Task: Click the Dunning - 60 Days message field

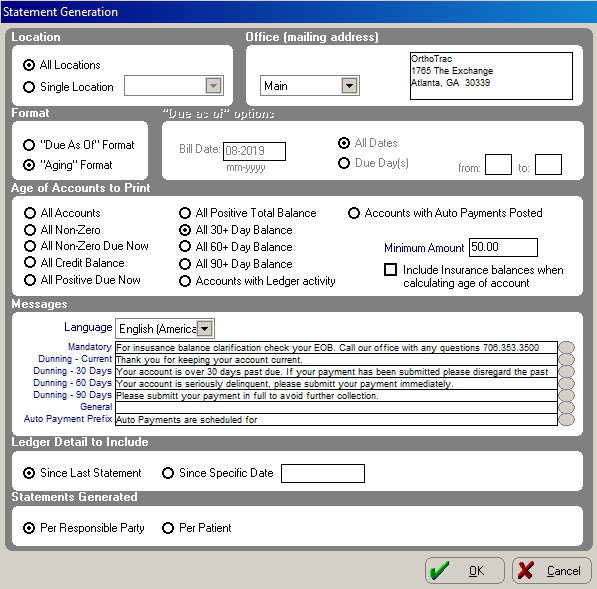Action: coord(336,384)
